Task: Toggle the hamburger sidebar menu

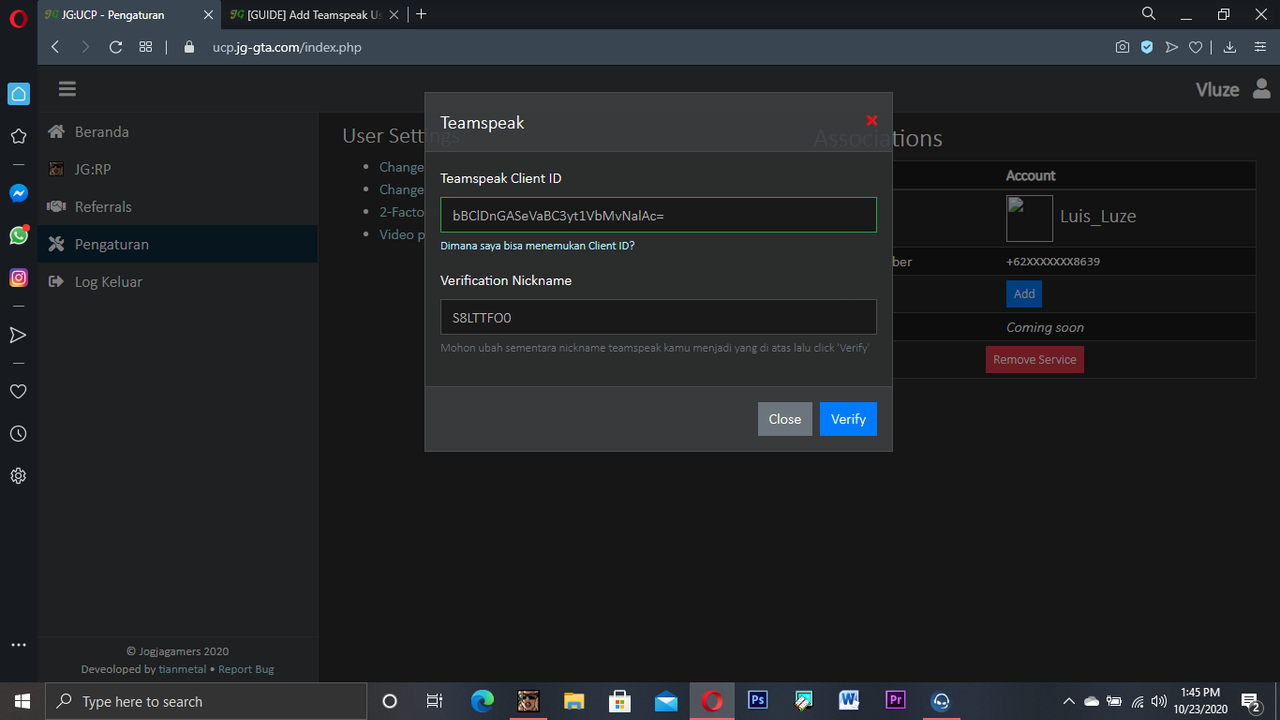Action: coord(67,89)
